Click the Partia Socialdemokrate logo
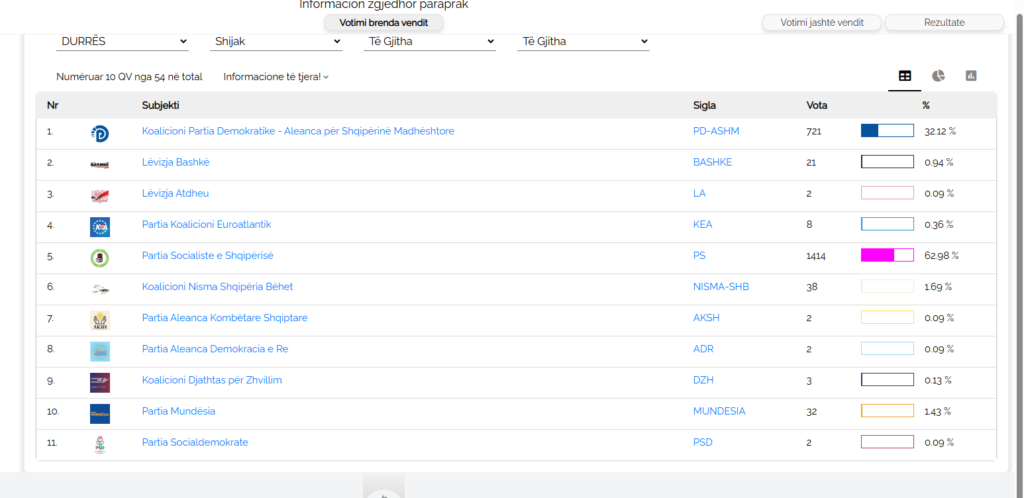The height and width of the screenshot is (498, 1024). coord(99,443)
